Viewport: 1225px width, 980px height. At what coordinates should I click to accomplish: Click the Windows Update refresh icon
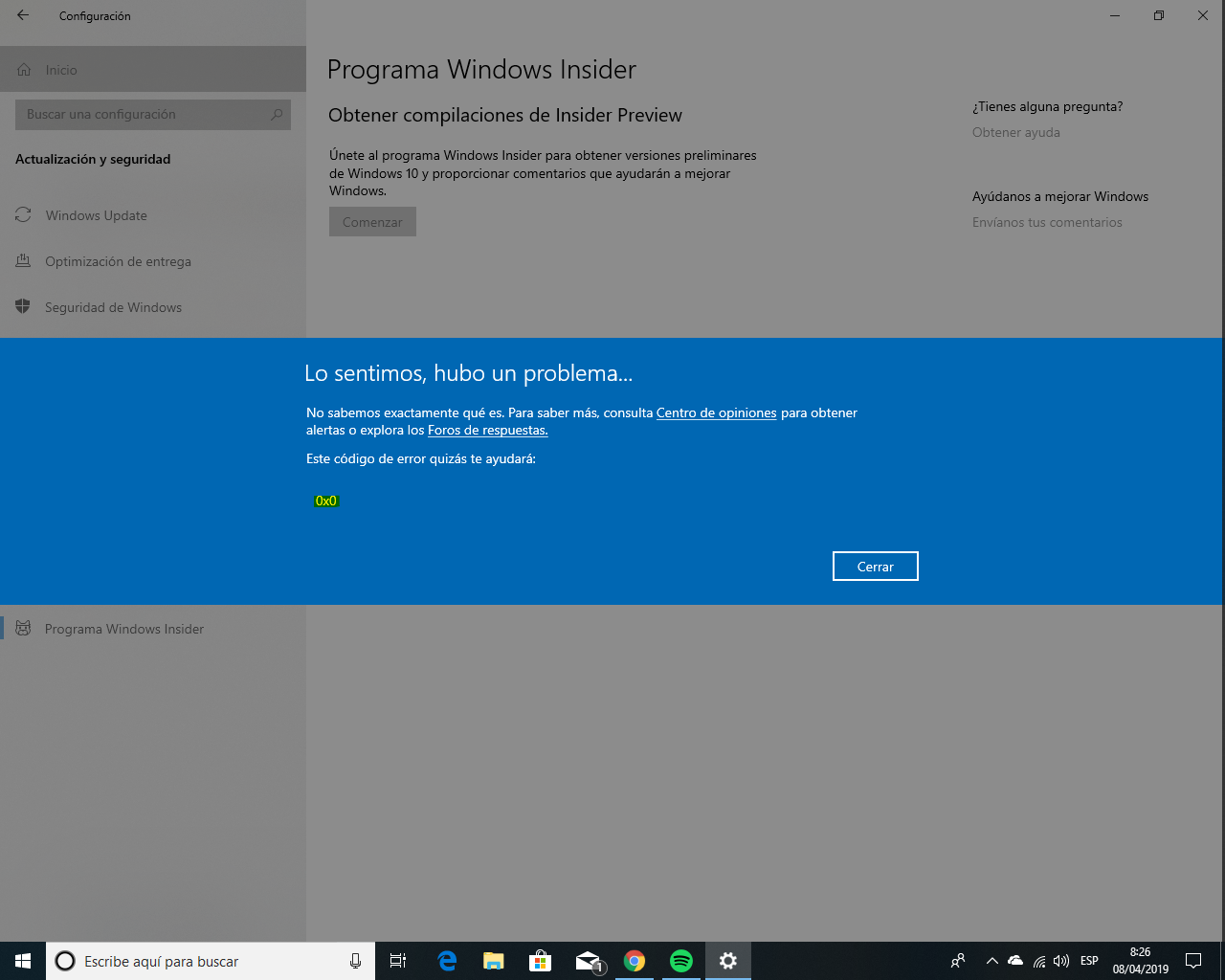(x=23, y=215)
